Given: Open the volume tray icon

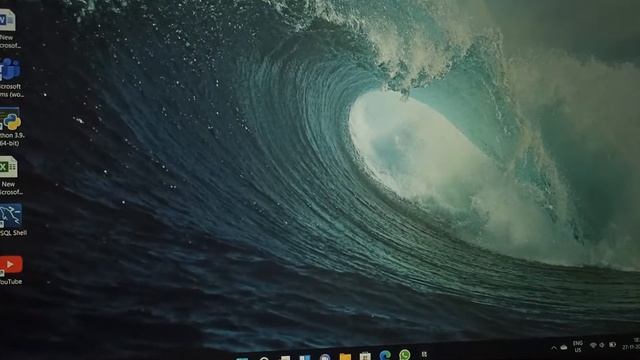Looking at the screenshot, I should (x=602, y=345).
